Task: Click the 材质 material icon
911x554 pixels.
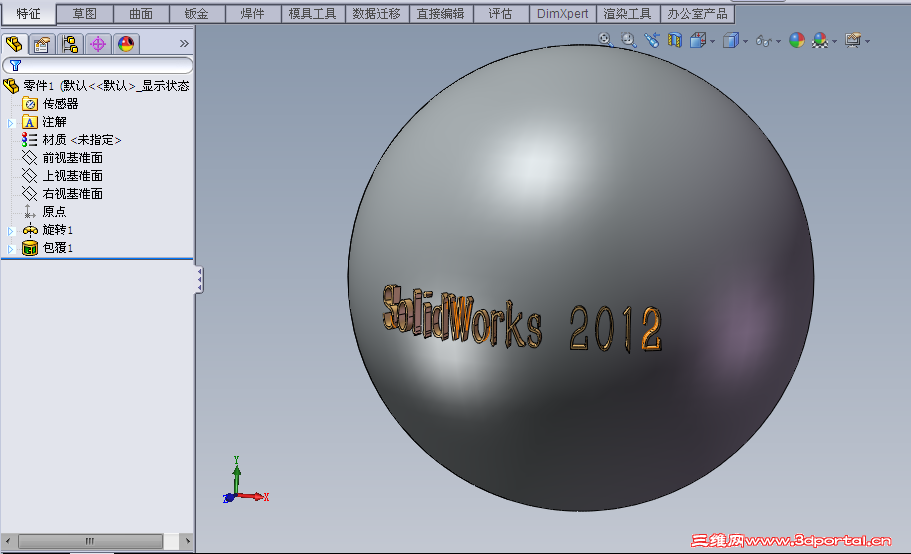Action: pyautogui.click(x=30, y=140)
